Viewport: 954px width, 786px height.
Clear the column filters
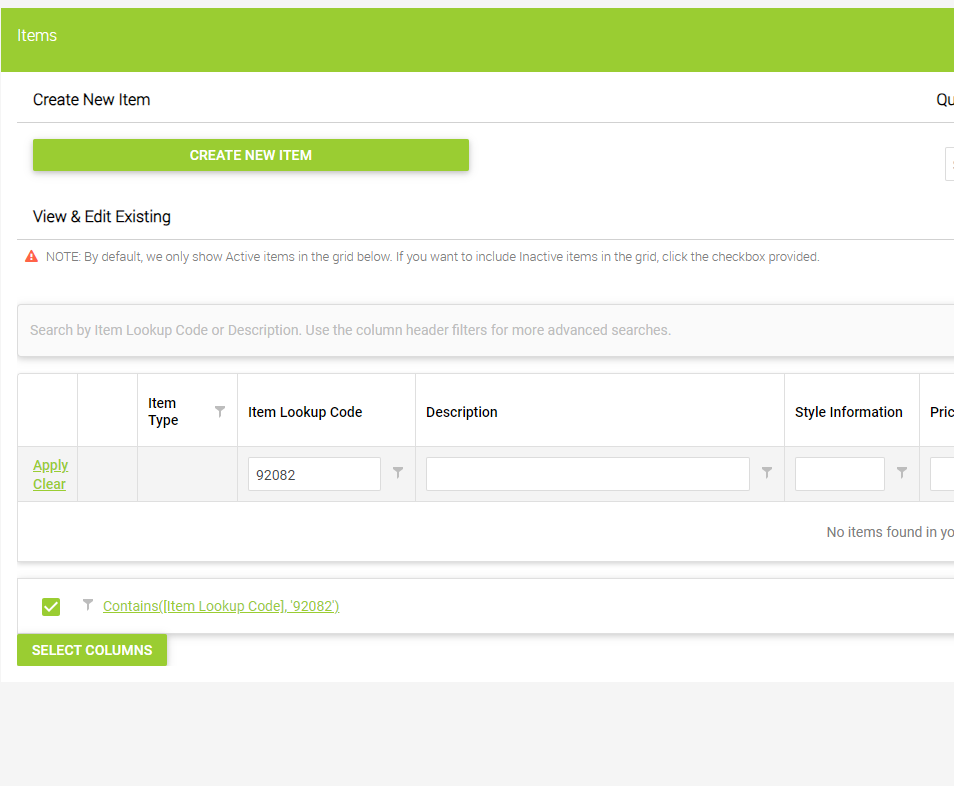click(x=49, y=484)
